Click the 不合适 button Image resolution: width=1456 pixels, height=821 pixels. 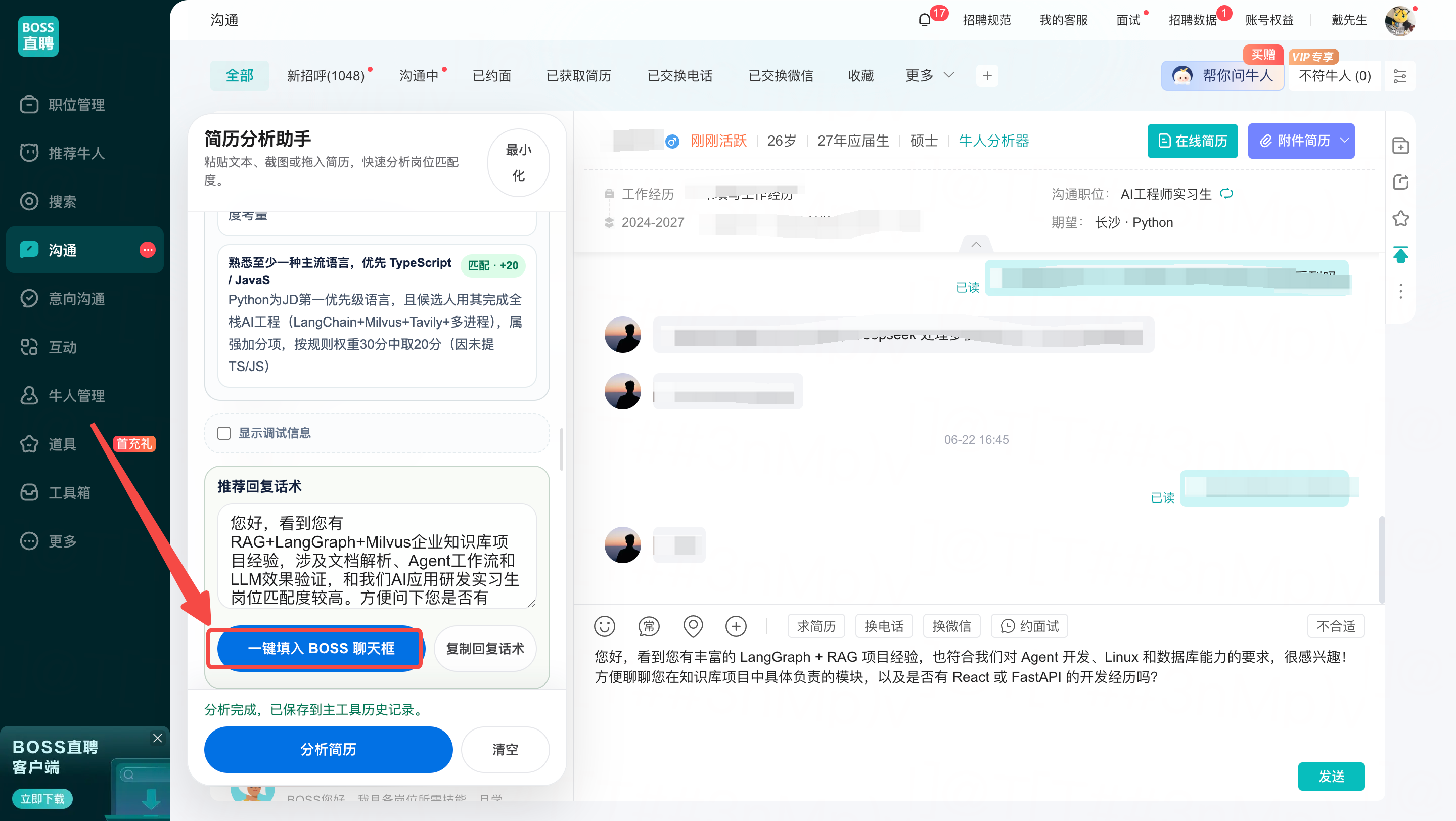1336,626
